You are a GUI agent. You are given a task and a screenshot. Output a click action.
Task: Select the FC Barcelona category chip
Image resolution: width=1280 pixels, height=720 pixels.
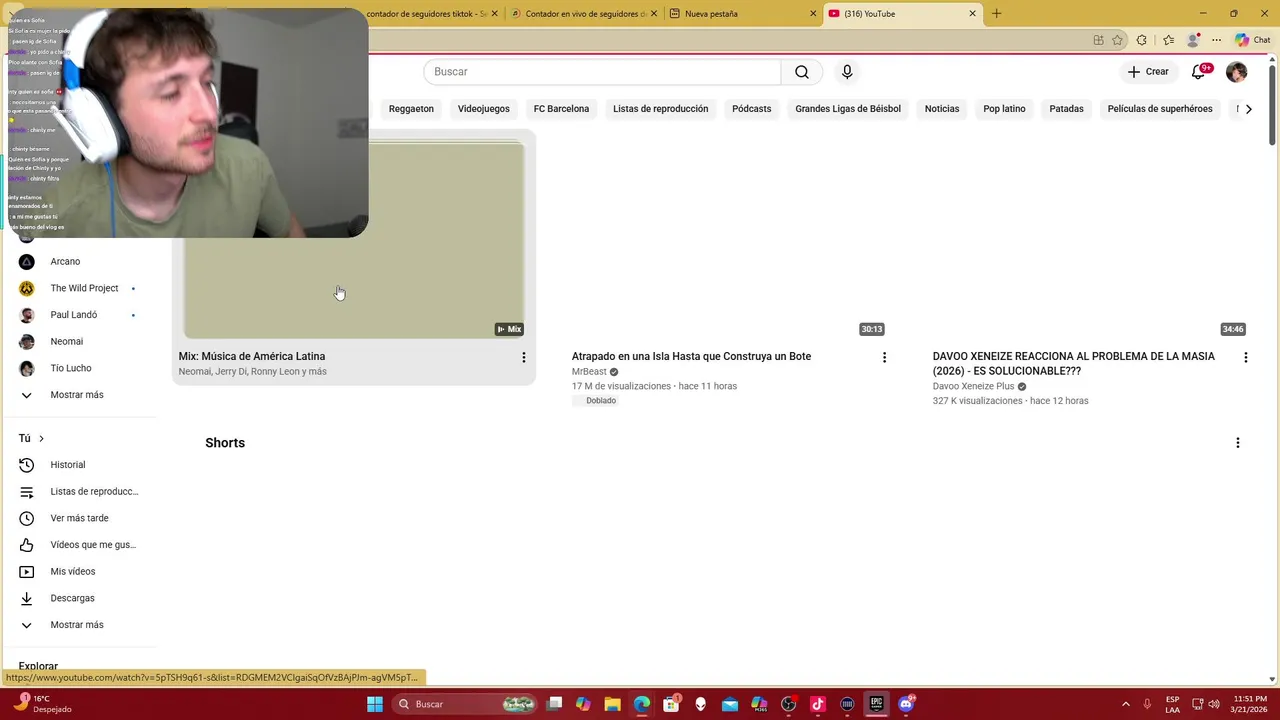561,109
